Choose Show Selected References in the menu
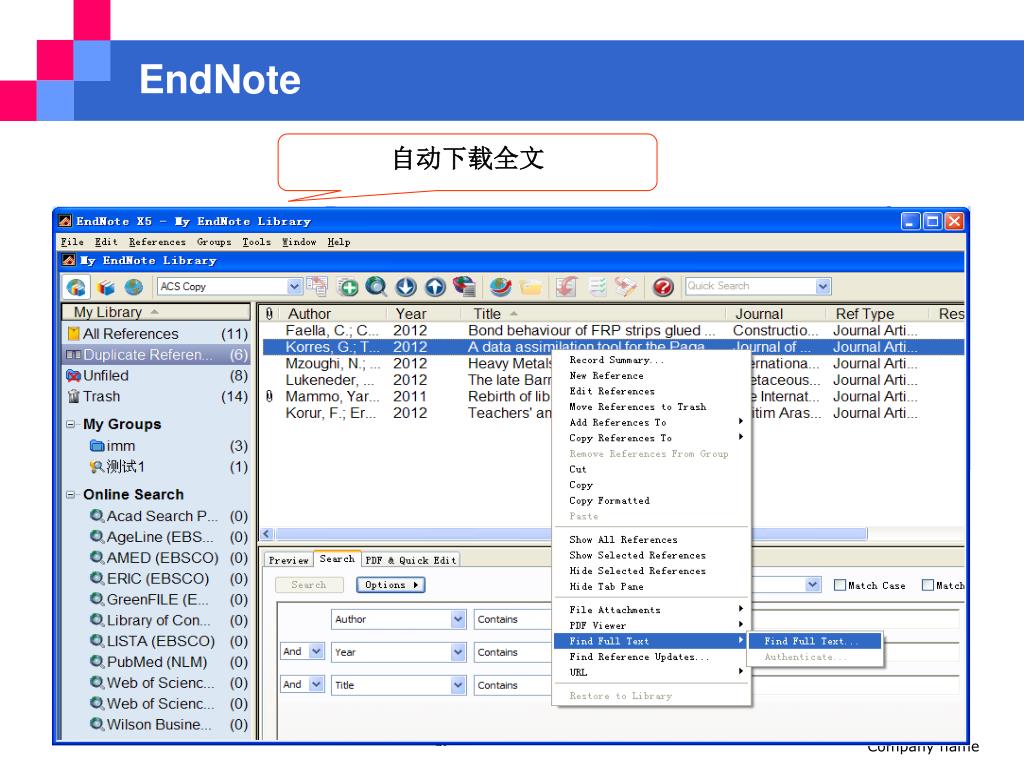 point(650,555)
